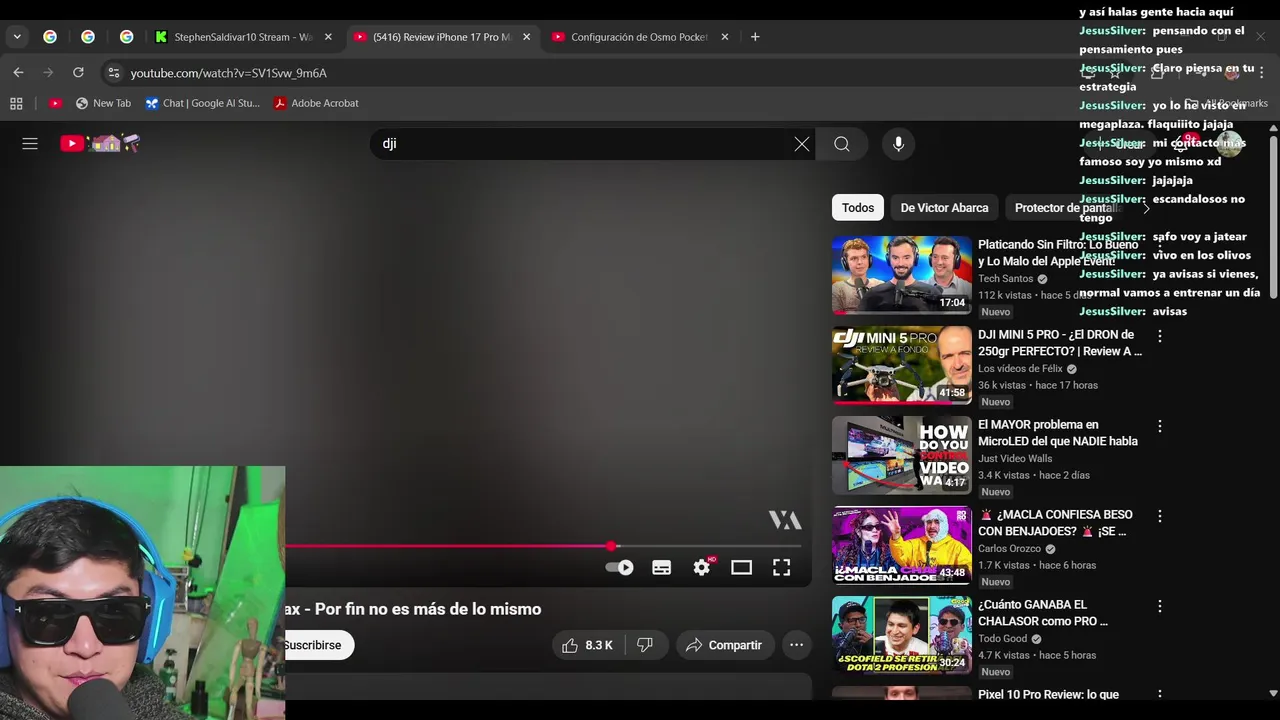Open the Chrome apps grid shortcut
Image resolution: width=1280 pixels, height=720 pixels.
point(16,103)
